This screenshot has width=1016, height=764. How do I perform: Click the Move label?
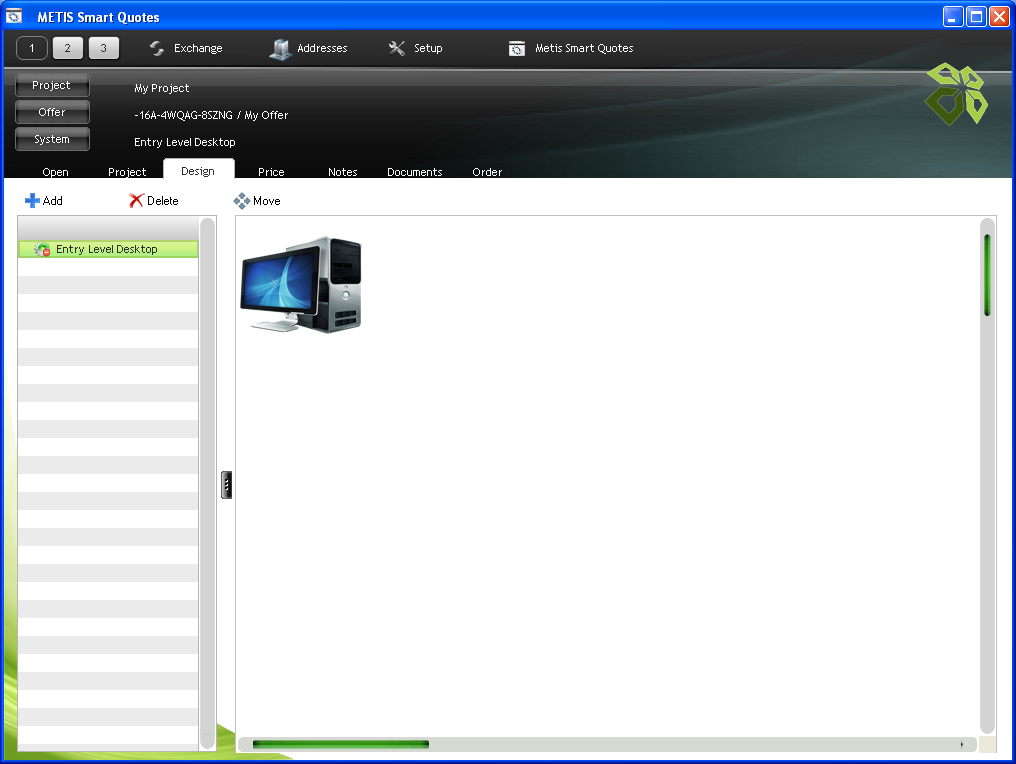click(x=266, y=201)
